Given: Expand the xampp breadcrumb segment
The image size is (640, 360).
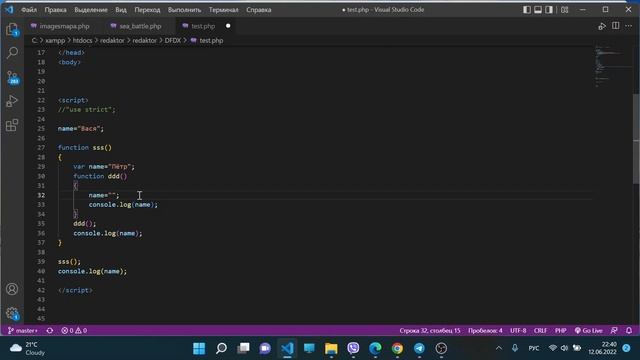Looking at the screenshot, I should coord(55,40).
